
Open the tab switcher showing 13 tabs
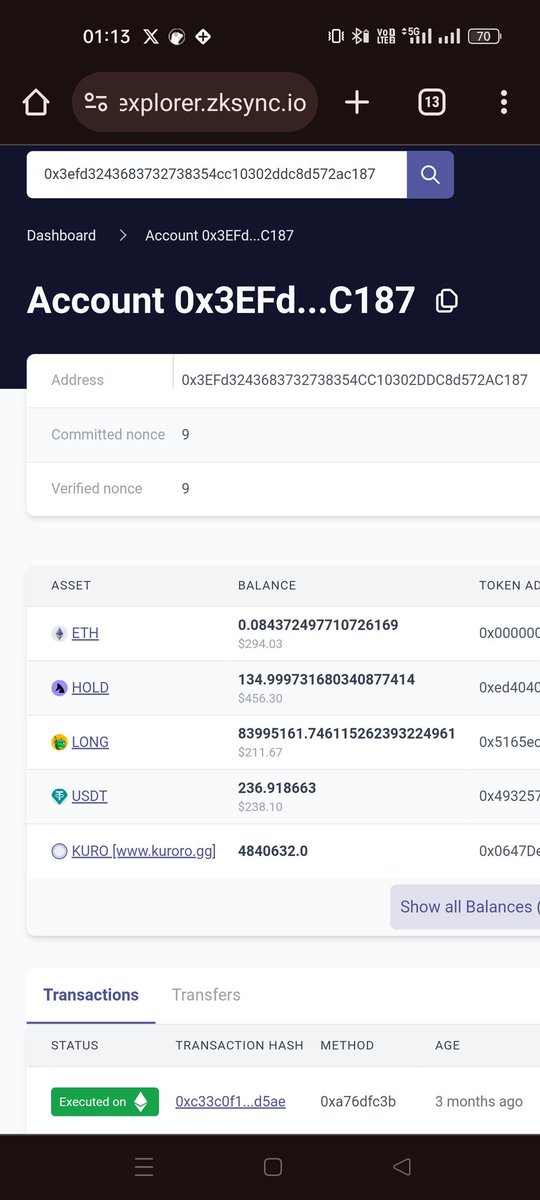(432, 102)
